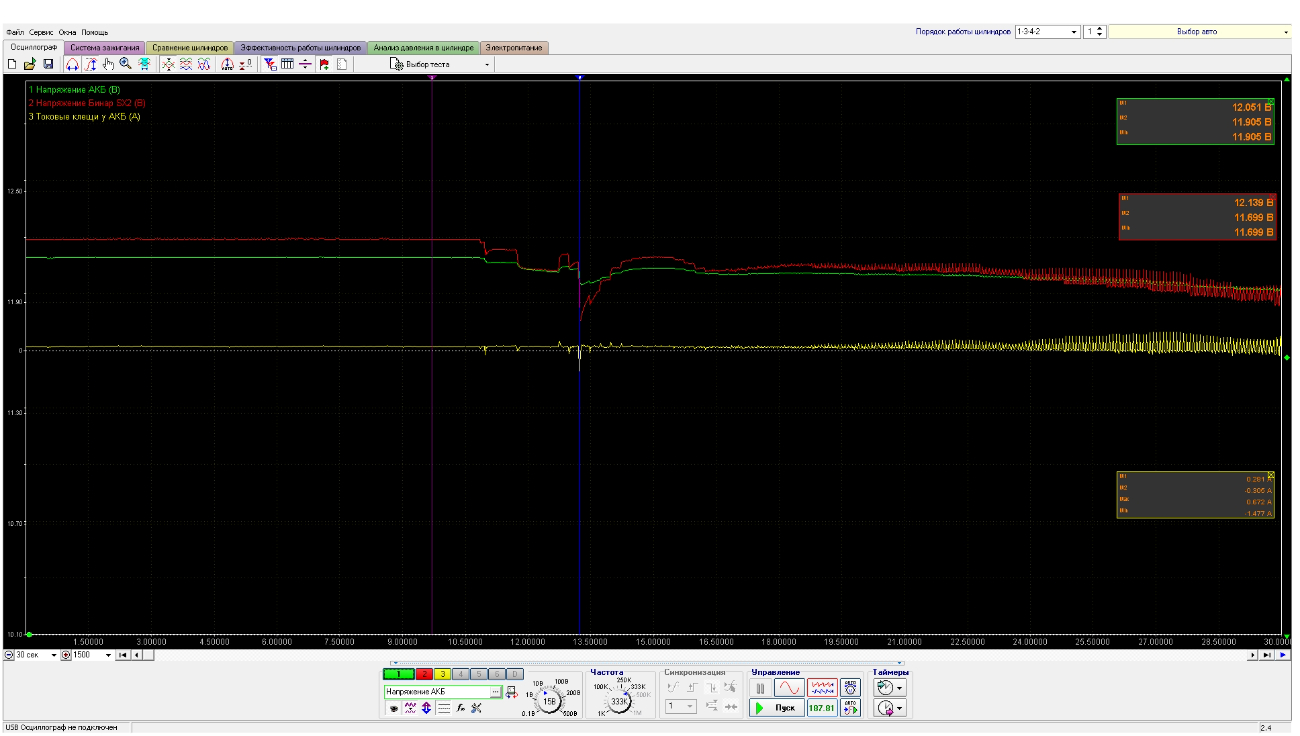
Task: Open the cylinder order 1-3-4-2 dropdown
Action: pyautogui.click(x=1047, y=31)
